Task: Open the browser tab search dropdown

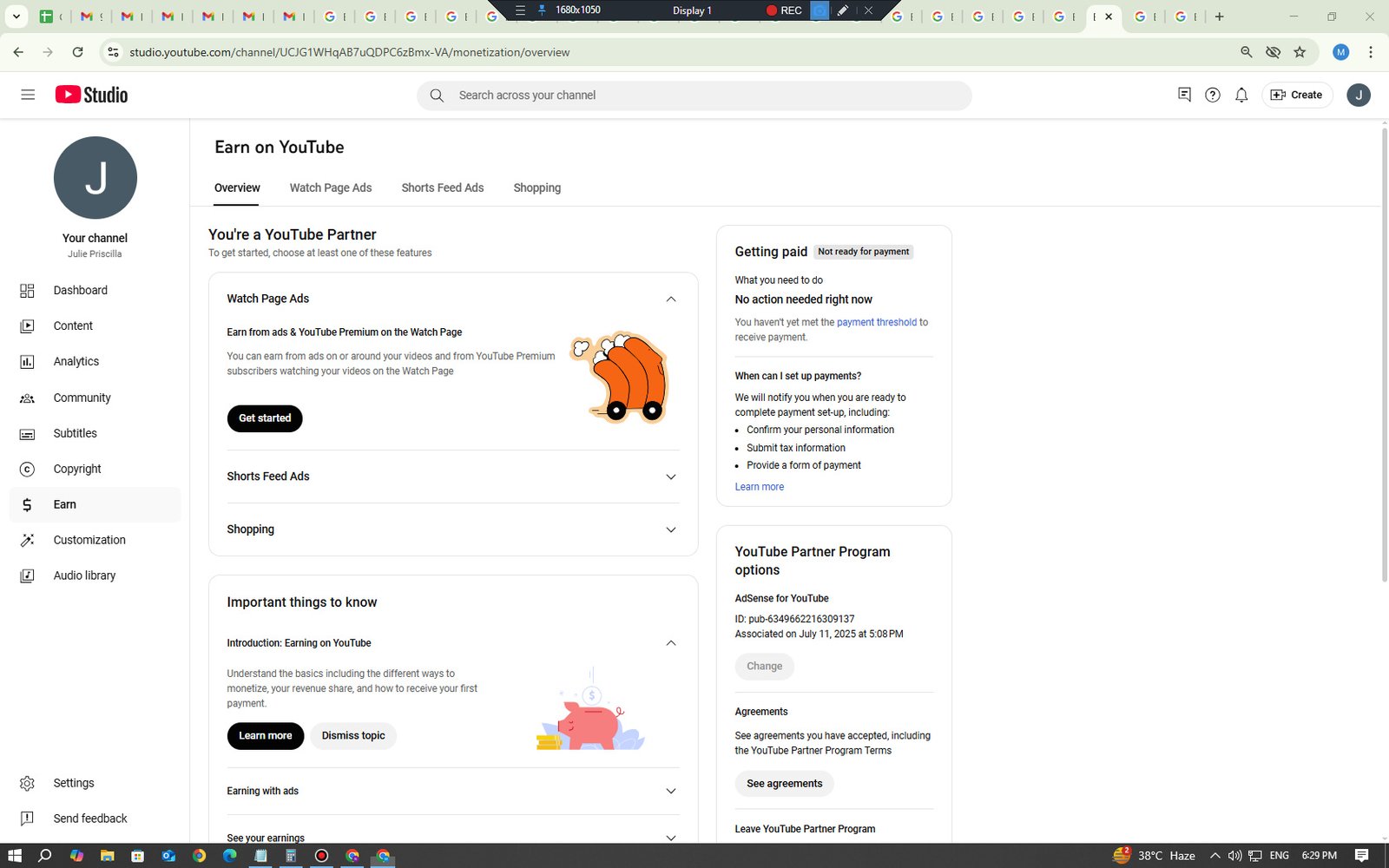Action: click(x=16, y=16)
